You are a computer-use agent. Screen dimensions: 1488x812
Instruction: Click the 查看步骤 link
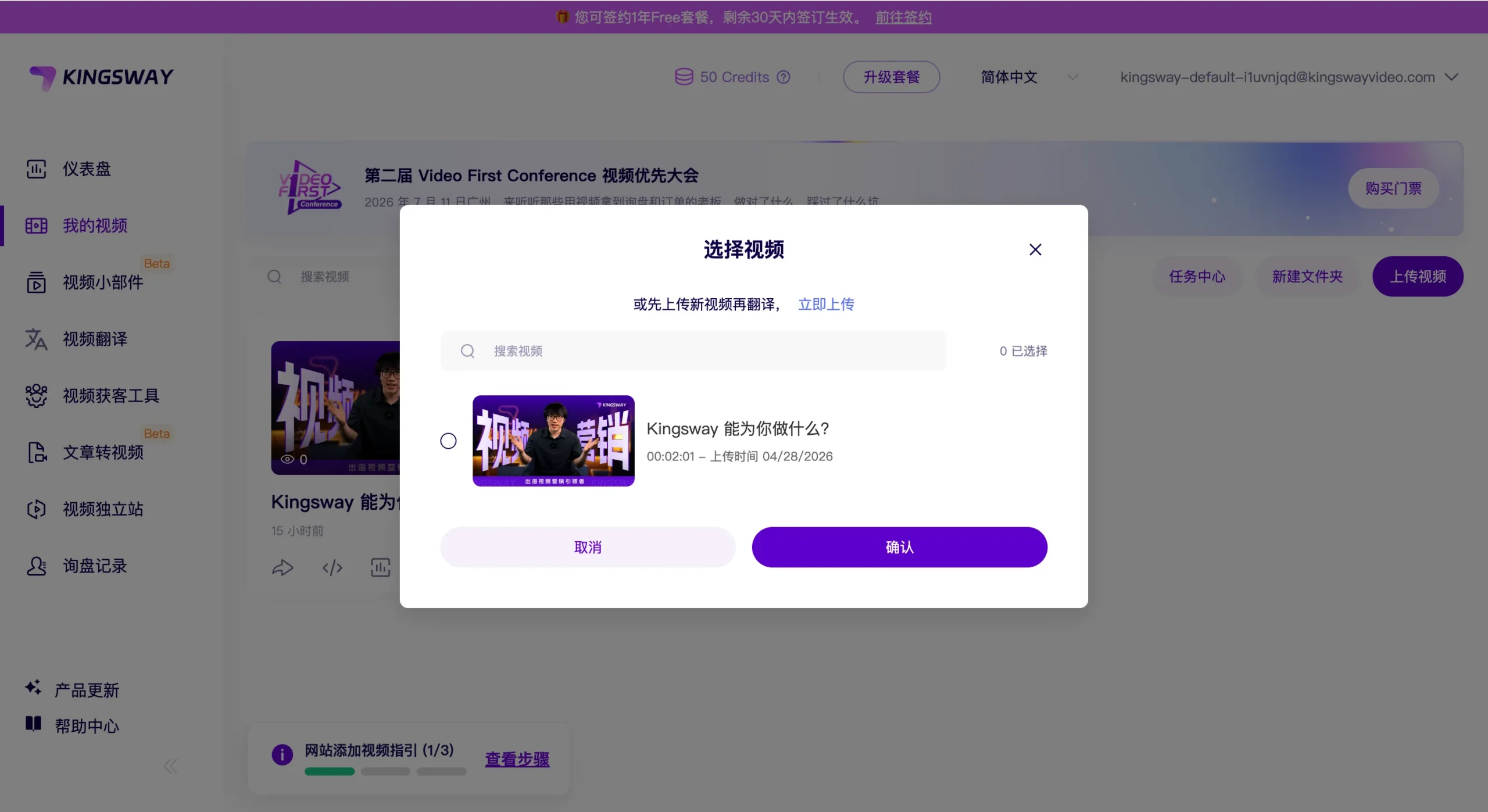click(517, 759)
